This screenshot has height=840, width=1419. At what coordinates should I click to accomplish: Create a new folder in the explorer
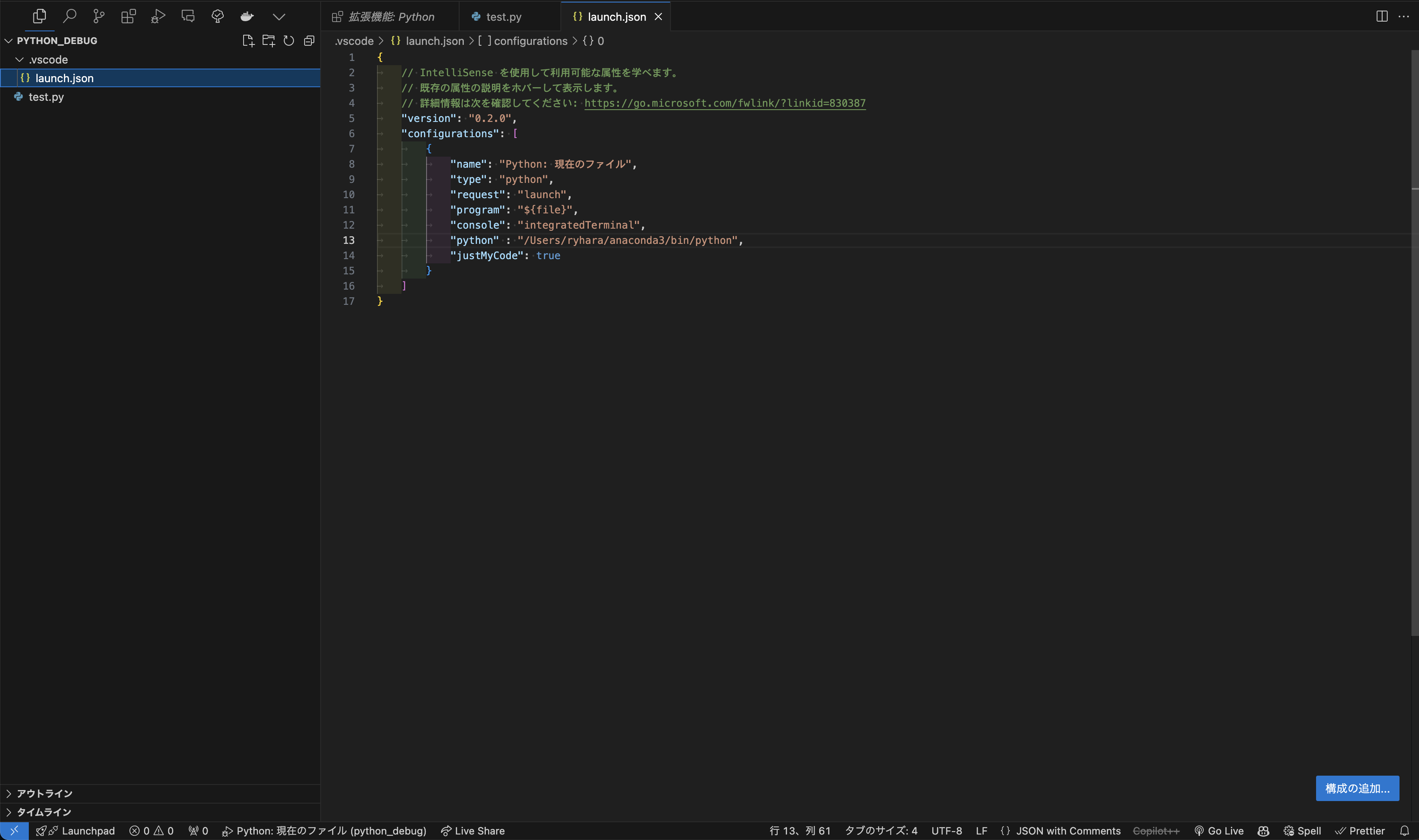point(268,40)
